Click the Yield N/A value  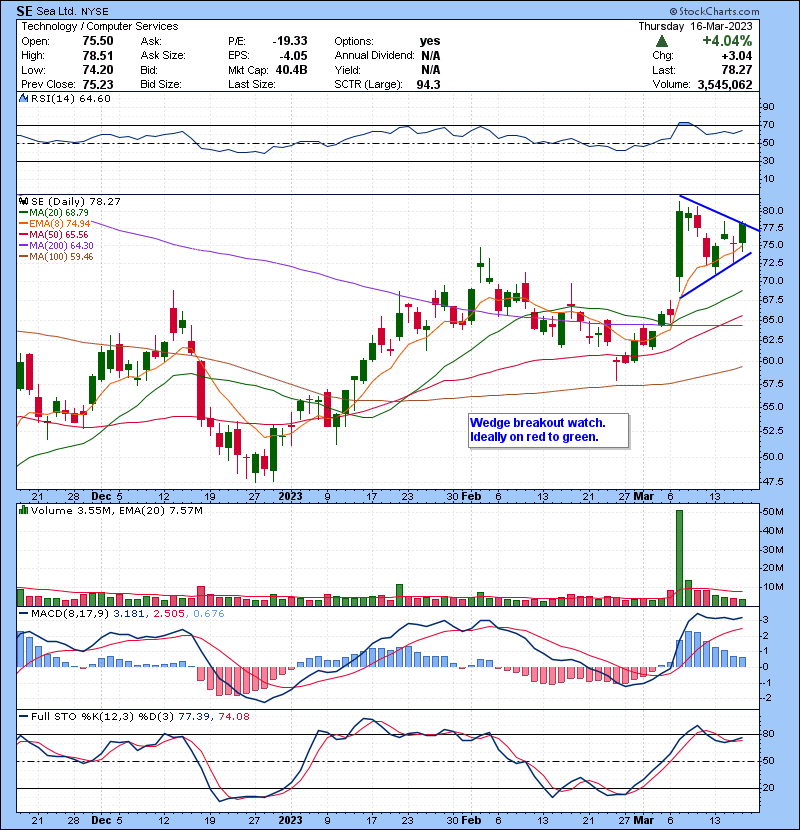coord(431,70)
